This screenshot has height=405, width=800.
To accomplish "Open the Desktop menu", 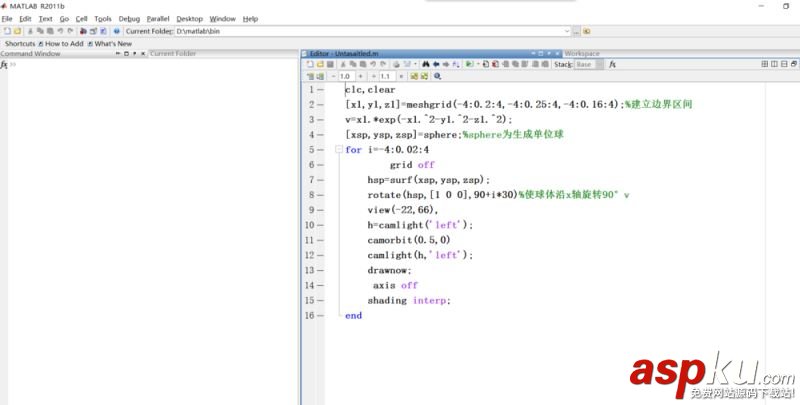I will (190, 19).
